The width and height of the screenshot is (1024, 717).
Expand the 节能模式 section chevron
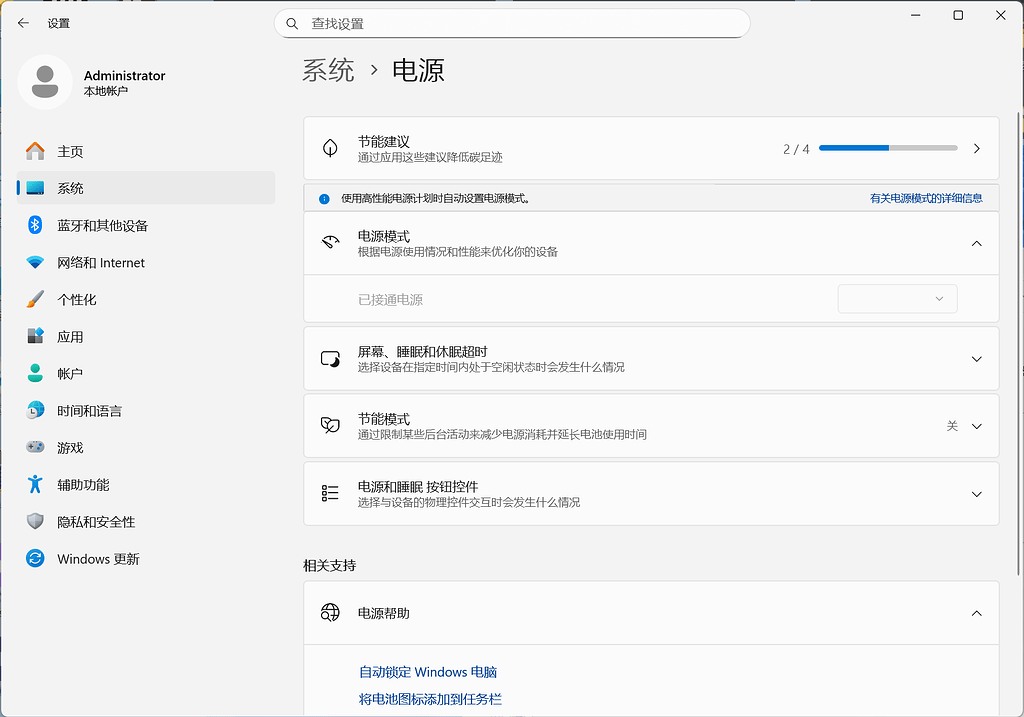[976, 426]
